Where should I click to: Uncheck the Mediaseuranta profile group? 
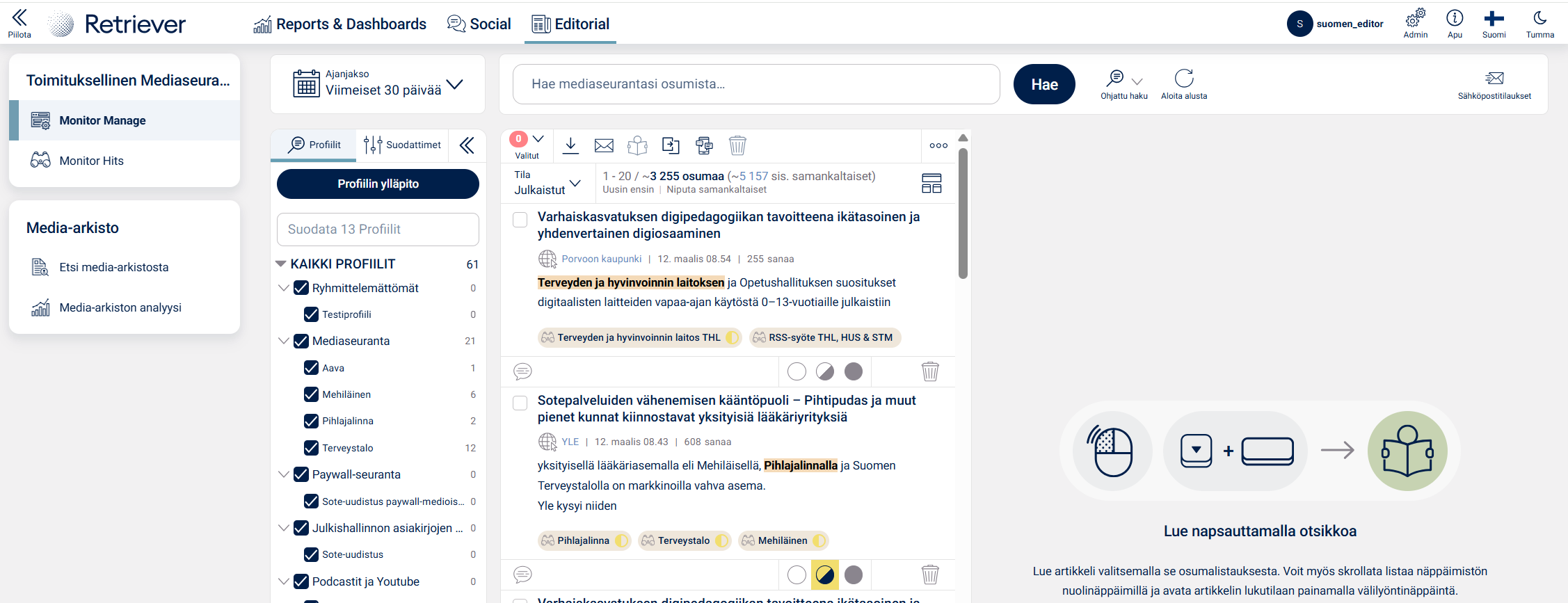coord(301,341)
